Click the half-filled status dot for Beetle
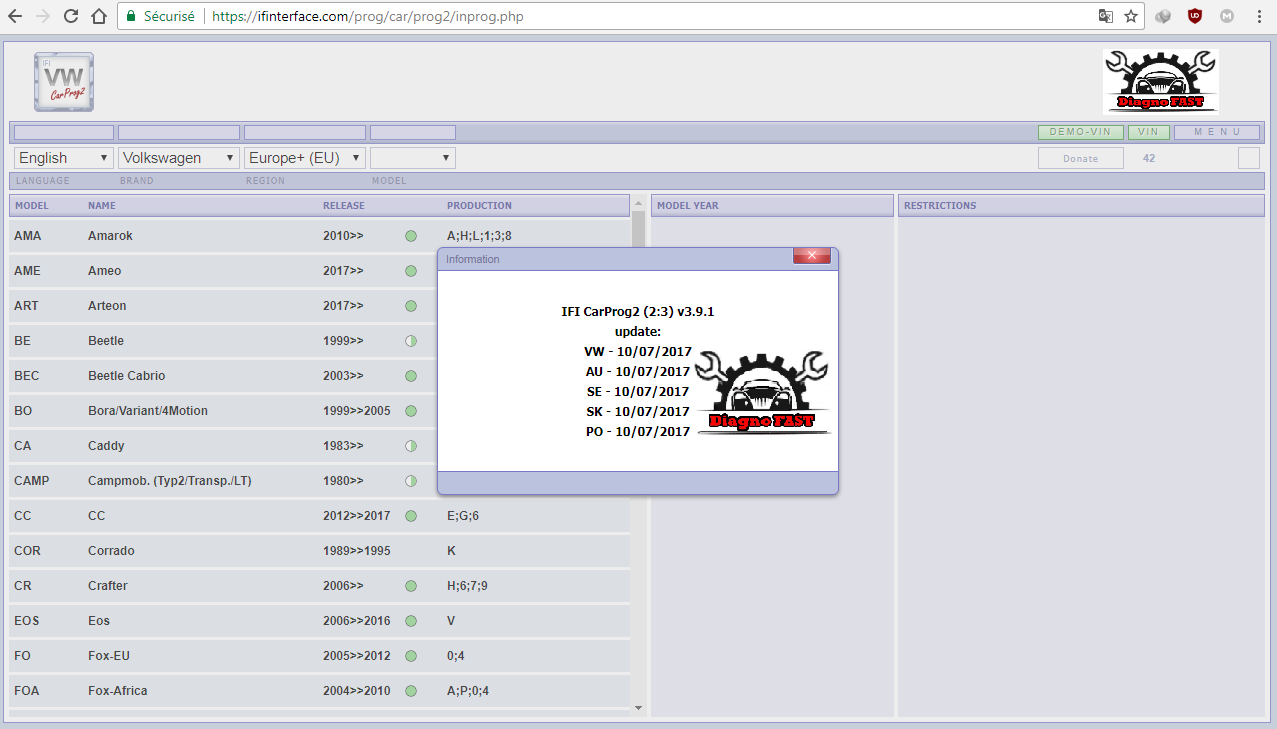 (410, 341)
